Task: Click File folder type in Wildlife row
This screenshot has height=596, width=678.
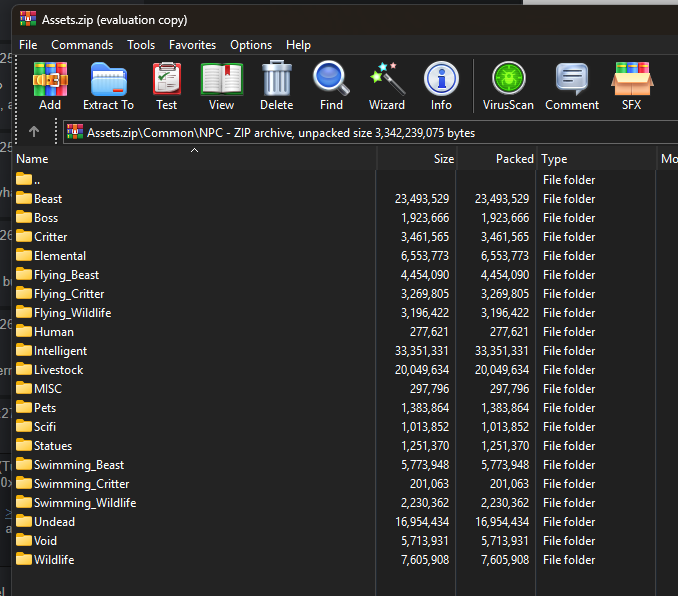Action: (x=569, y=560)
